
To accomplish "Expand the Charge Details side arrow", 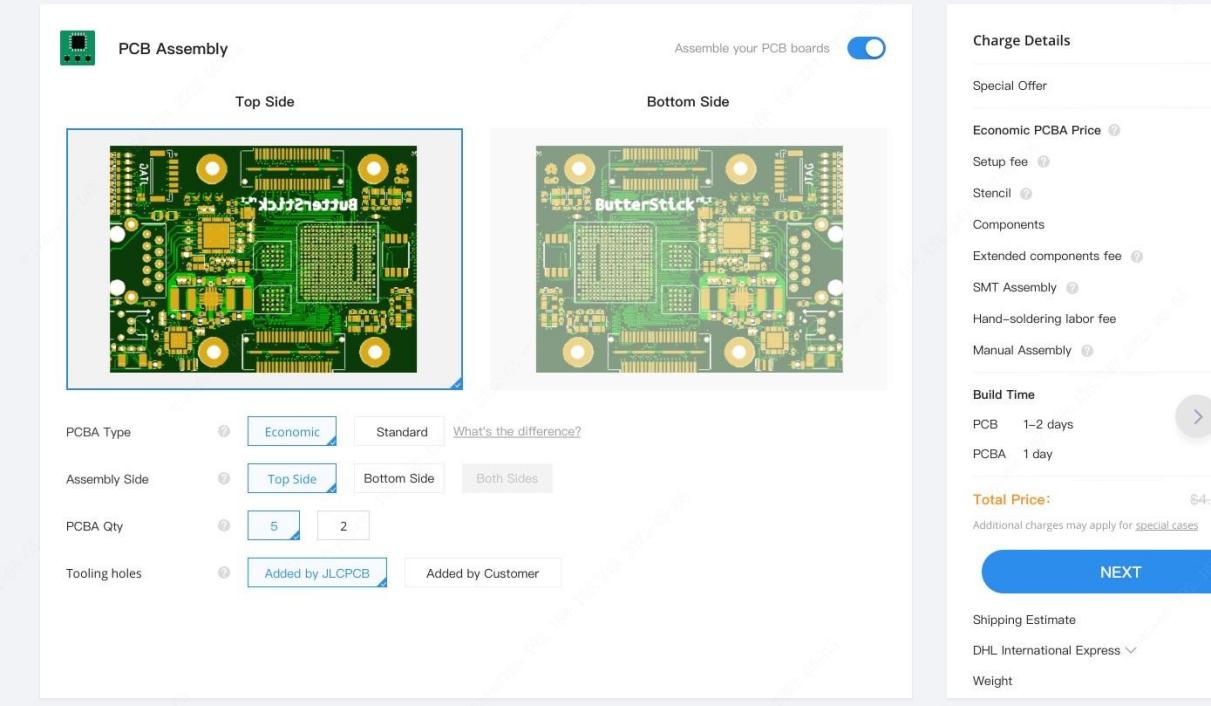I will coord(1197,415).
